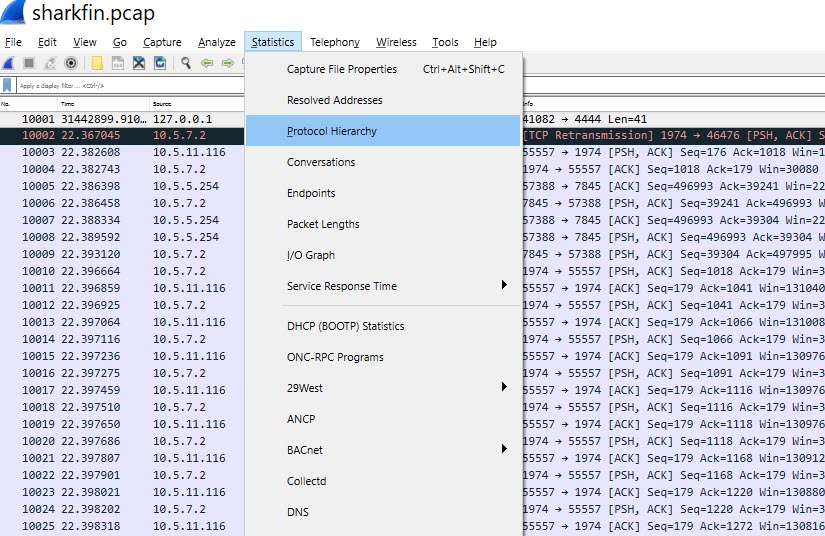Sort by the Source column header
The image size is (825, 536).
197,104
